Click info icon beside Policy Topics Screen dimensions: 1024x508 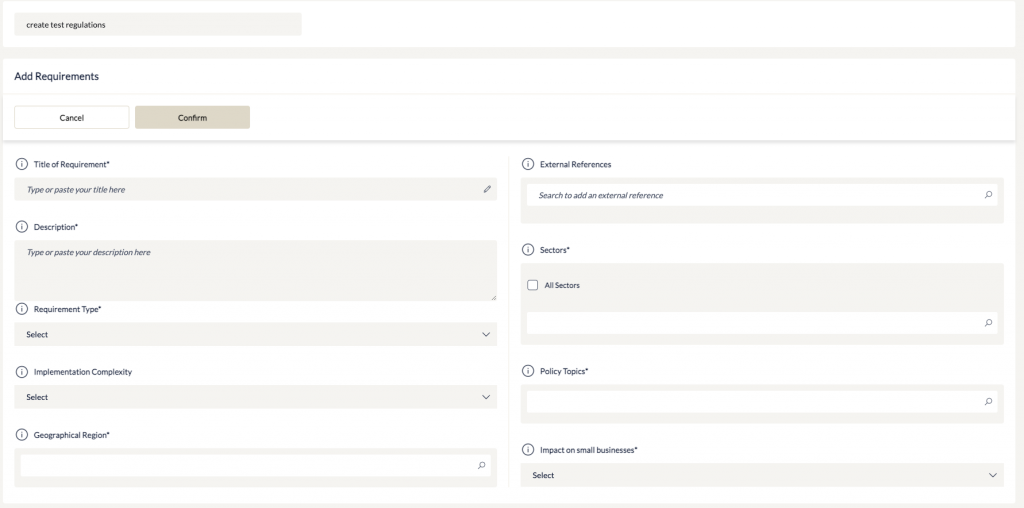click(x=528, y=371)
